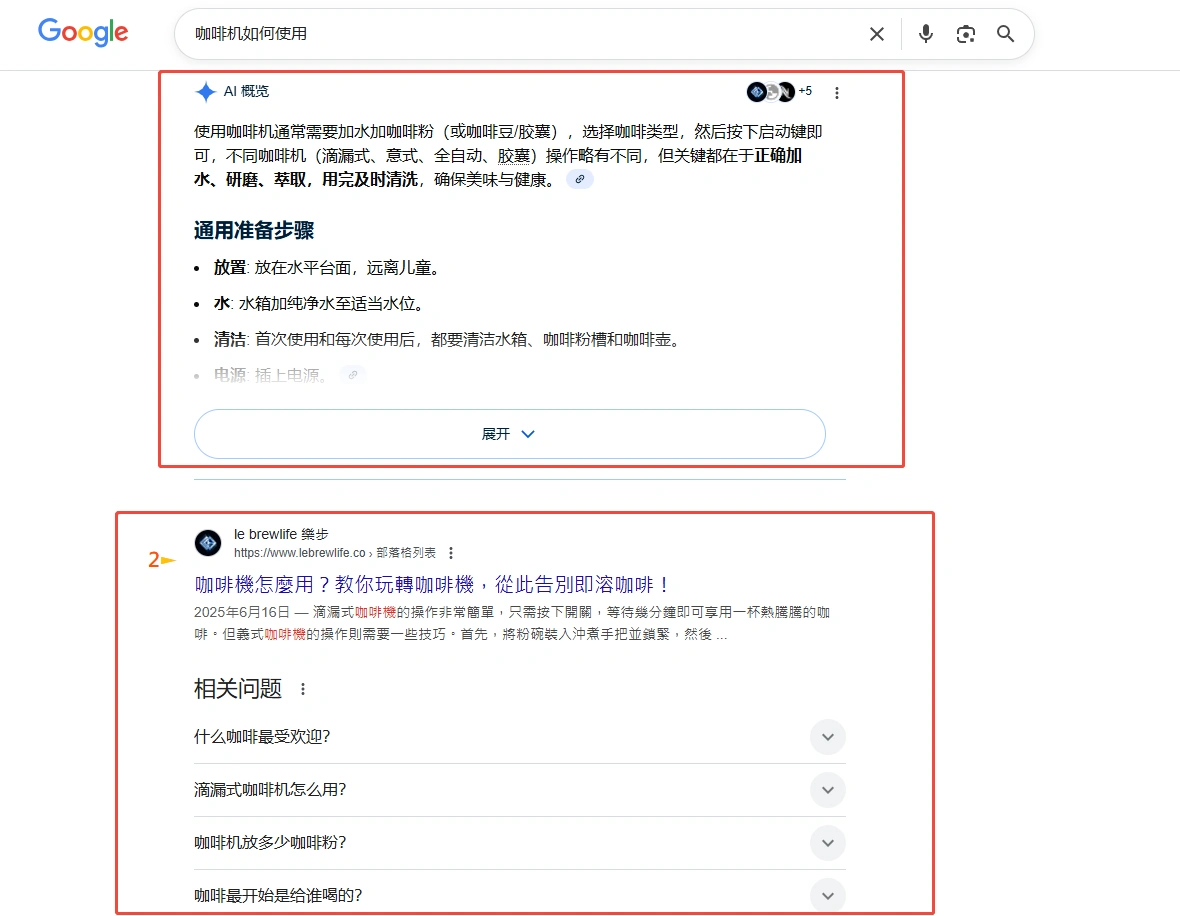This screenshot has width=1180, height=916.
Task: Open three-dot menu beside the lebrewlife URL
Action: pyautogui.click(x=451, y=553)
